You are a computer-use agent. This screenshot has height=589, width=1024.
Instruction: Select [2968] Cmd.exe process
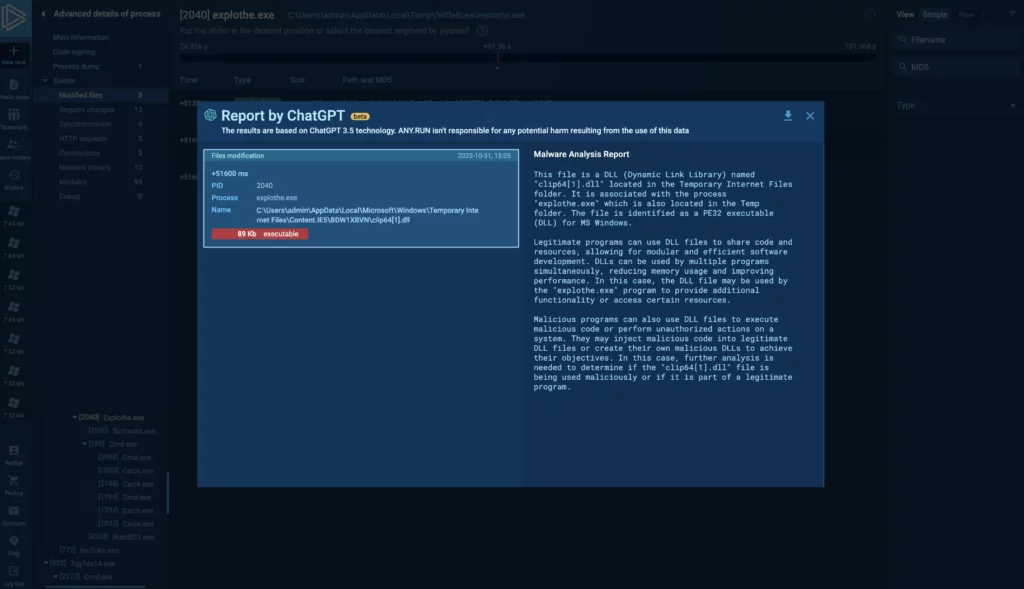124,457
